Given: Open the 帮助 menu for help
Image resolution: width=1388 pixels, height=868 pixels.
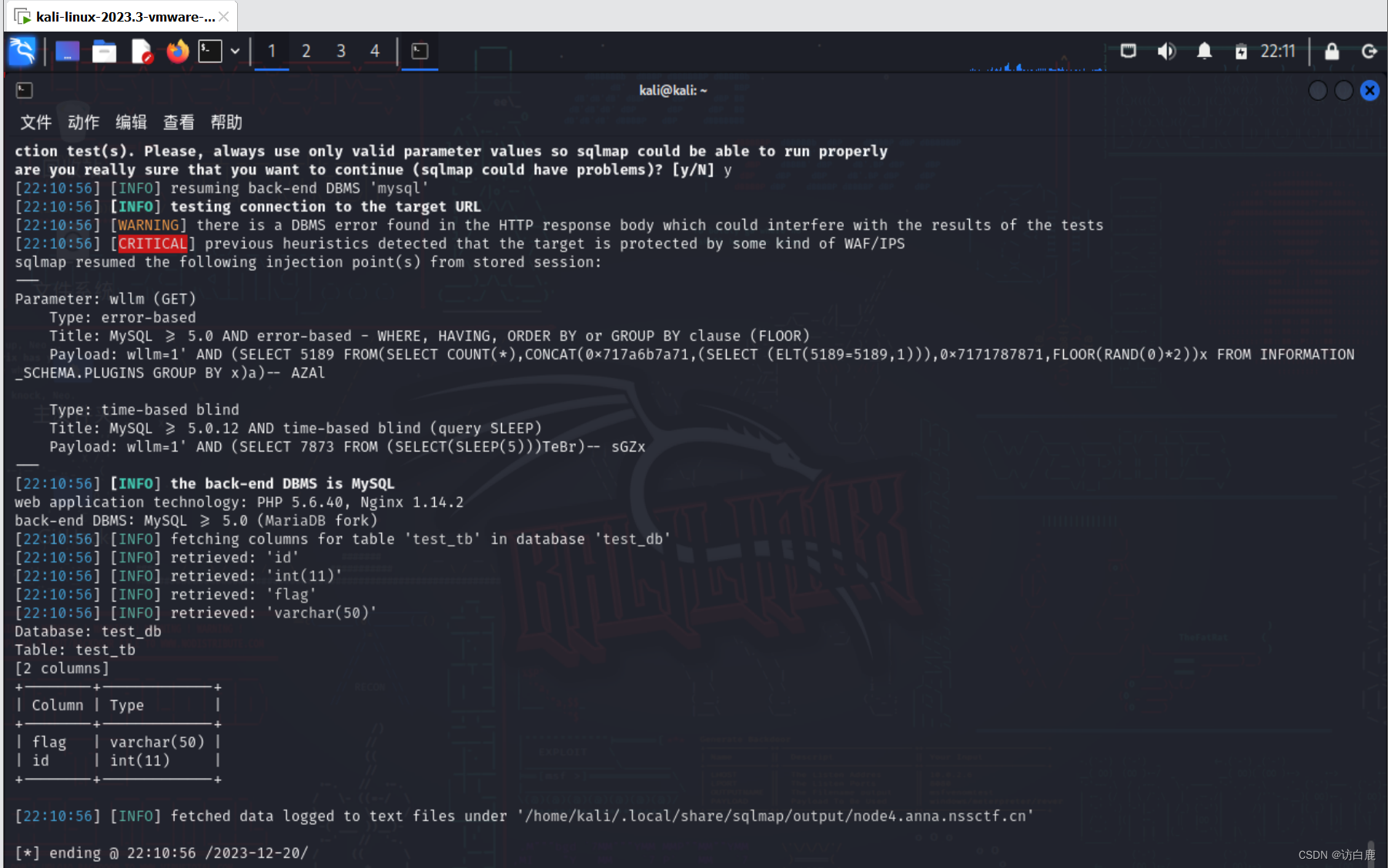Looking at the screenshot, I should tap(226, 122).
